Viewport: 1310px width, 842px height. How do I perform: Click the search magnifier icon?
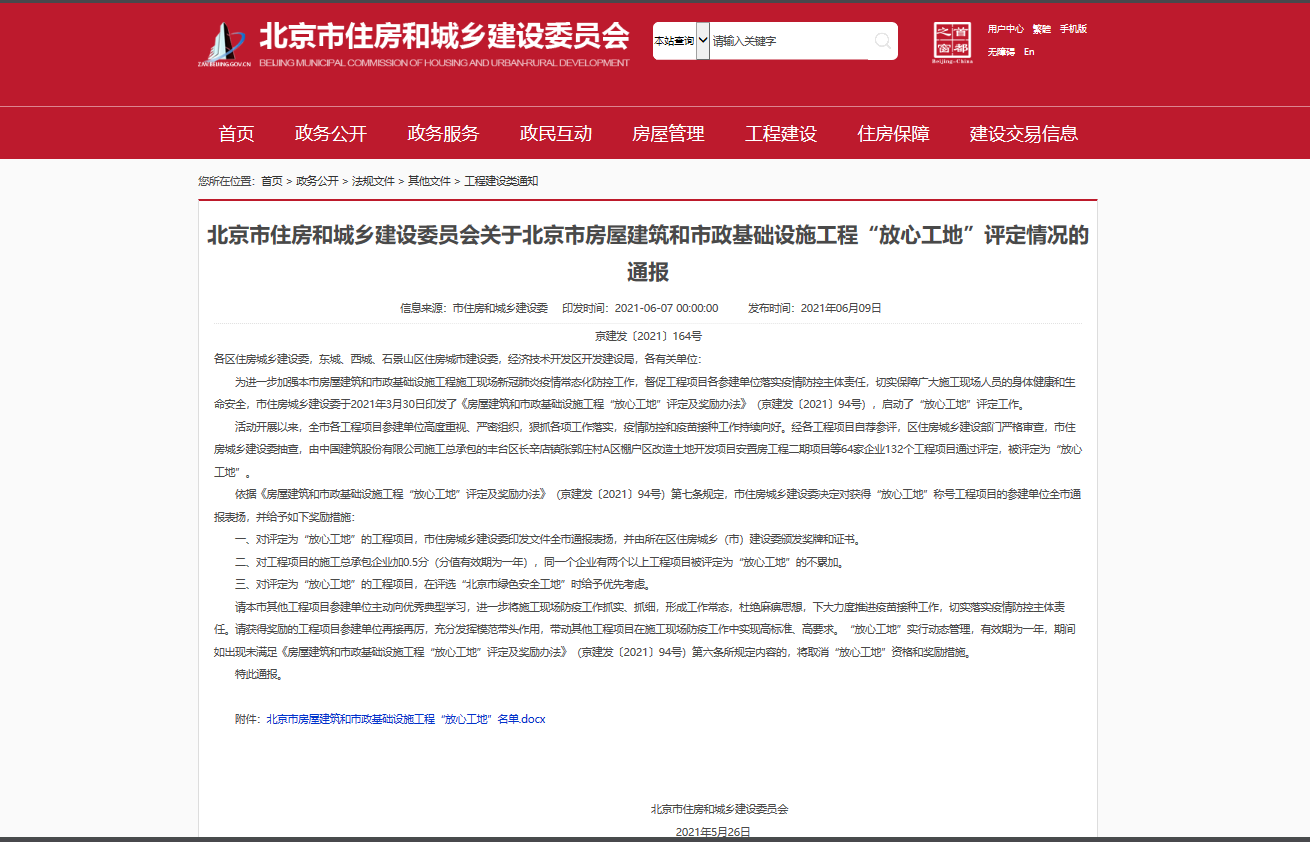pyautogui.click(x=882, y=41)
